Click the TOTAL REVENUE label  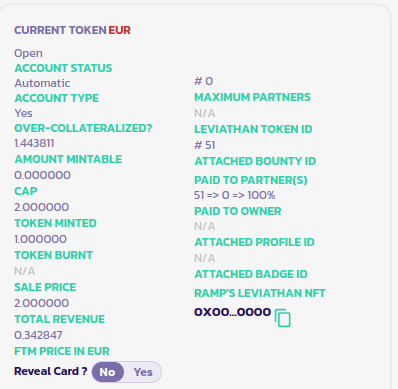pyautogui.click(x=59, y=319)
